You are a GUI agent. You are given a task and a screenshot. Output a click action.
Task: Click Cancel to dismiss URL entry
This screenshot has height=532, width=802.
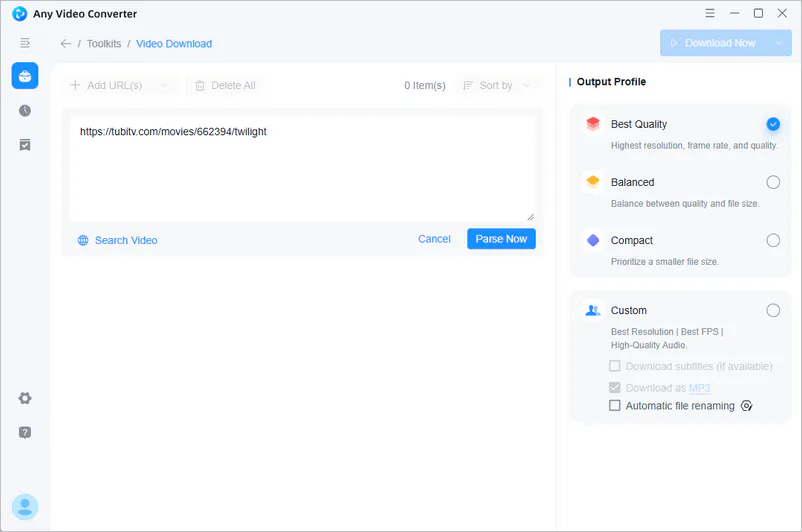click(x=434, y=239)
